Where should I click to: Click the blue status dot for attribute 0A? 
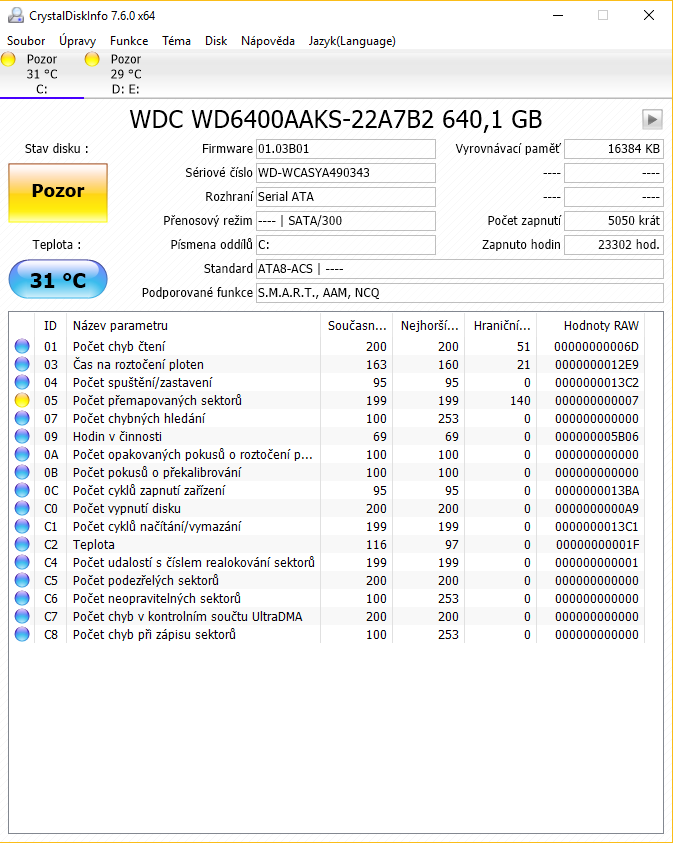22,454
